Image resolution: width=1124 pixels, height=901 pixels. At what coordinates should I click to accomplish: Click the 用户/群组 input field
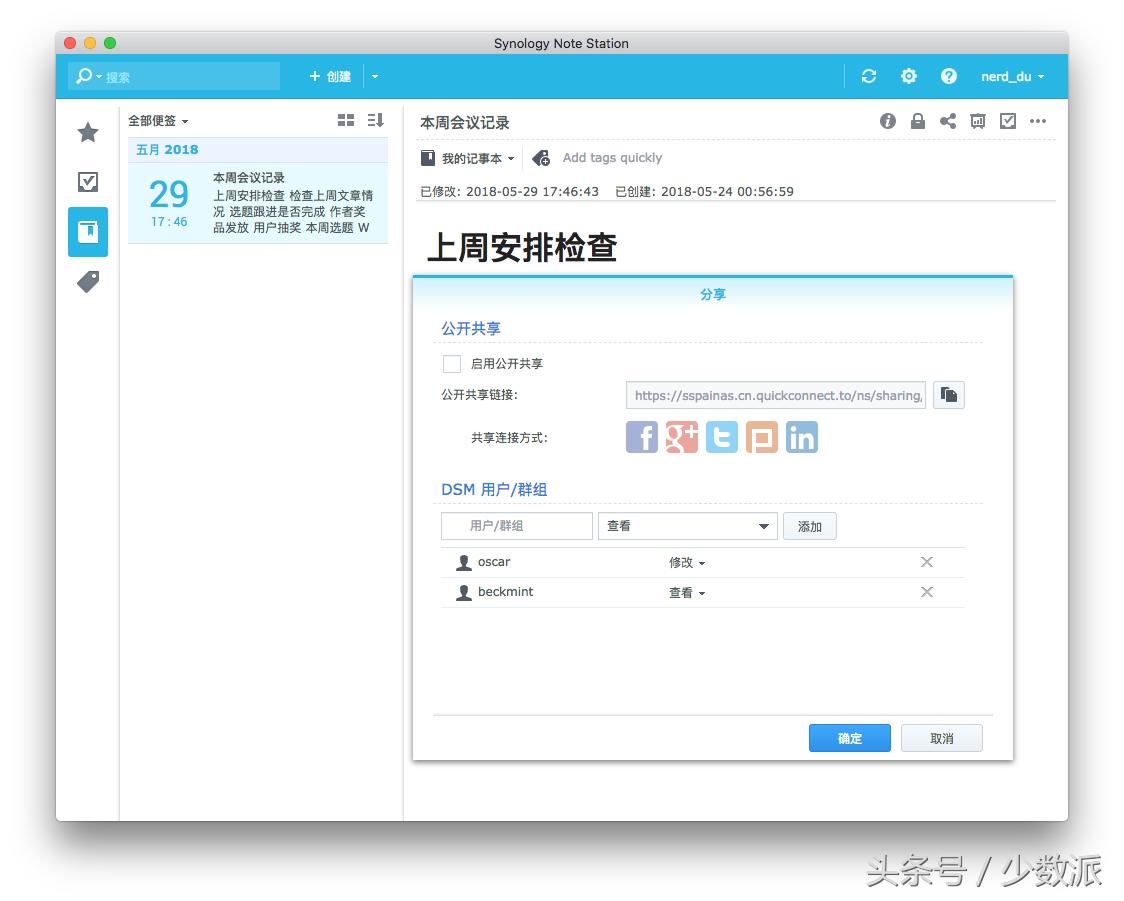point(516,525)
